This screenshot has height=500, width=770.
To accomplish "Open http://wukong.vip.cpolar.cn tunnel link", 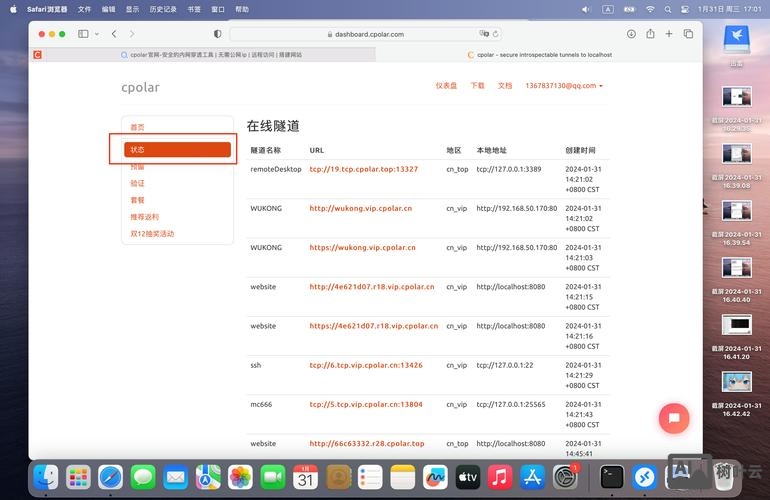I will (360, 208).
